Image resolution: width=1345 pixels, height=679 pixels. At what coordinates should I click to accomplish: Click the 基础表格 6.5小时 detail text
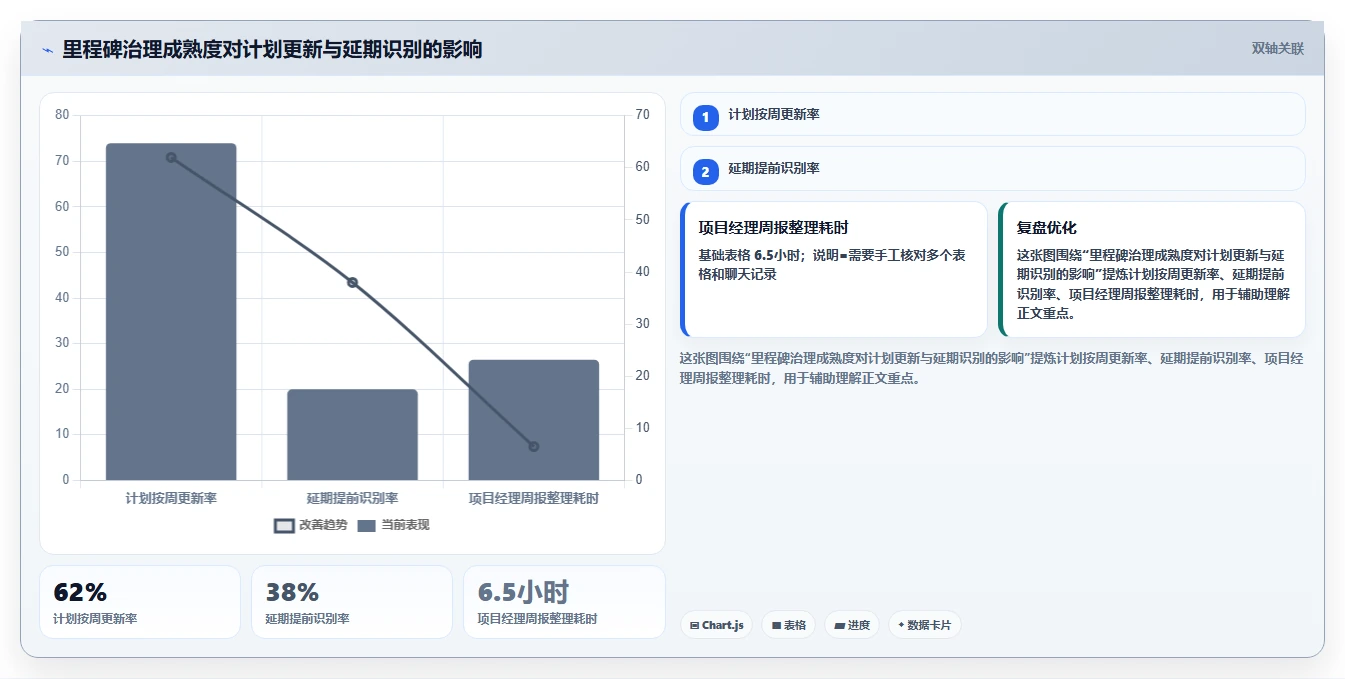point(834,264)
